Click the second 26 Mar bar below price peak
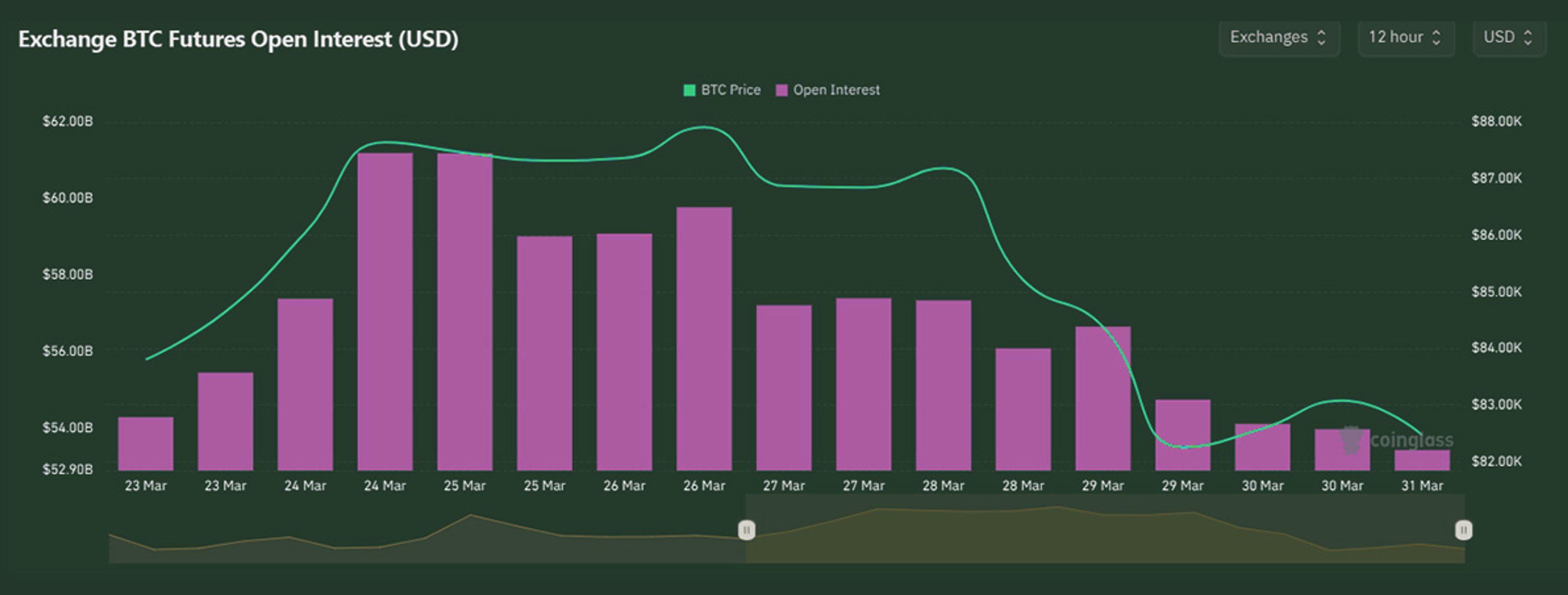The image size is (1568, 595). click(x=704, y=338)
